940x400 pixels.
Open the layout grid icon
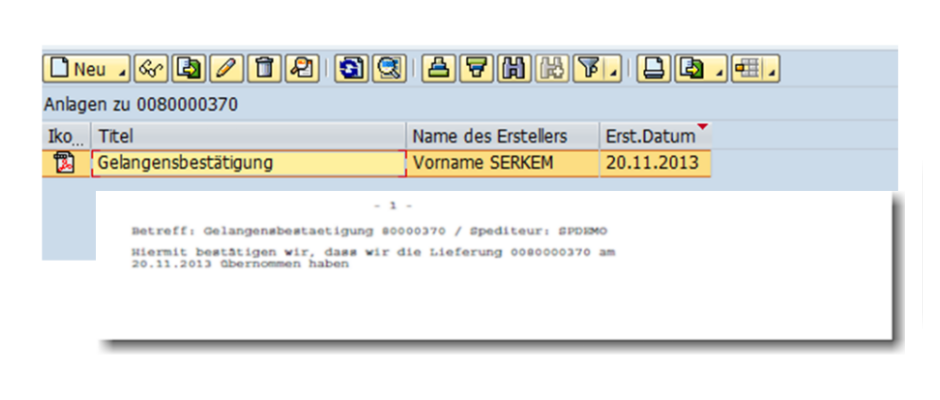coord(746,69)
